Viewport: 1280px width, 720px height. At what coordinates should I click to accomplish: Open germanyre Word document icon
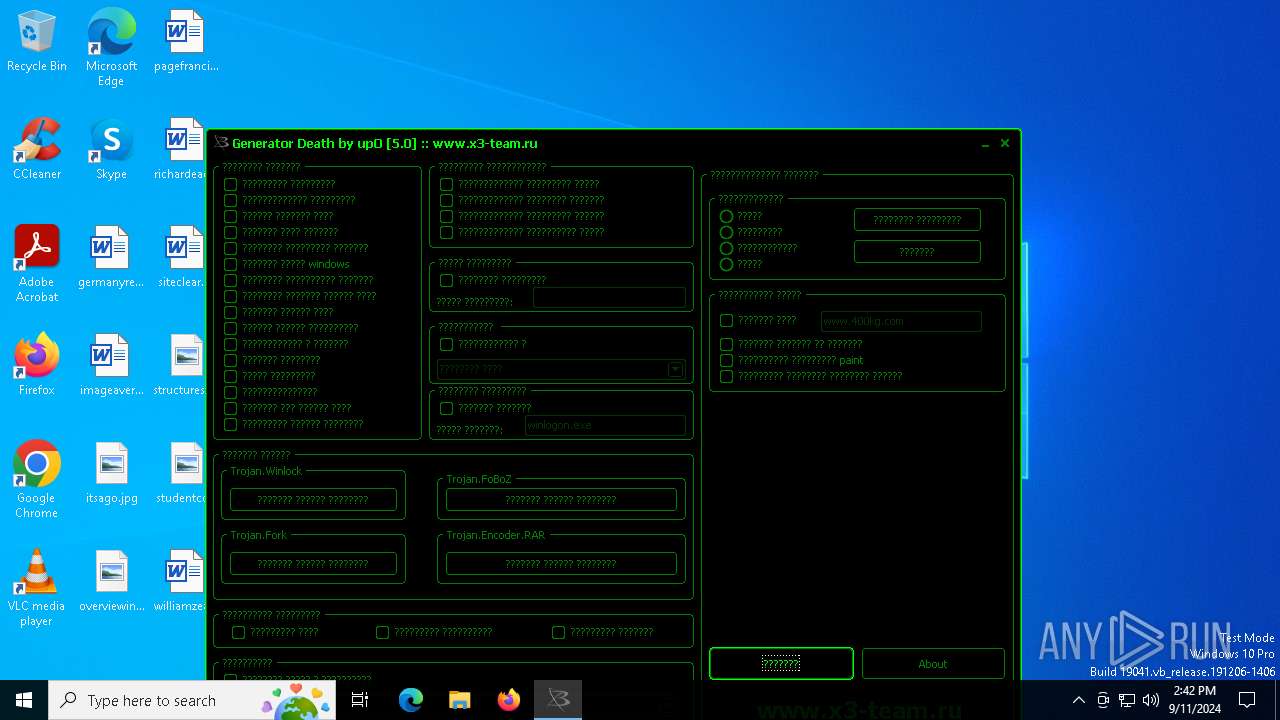[x=111, y=258]
